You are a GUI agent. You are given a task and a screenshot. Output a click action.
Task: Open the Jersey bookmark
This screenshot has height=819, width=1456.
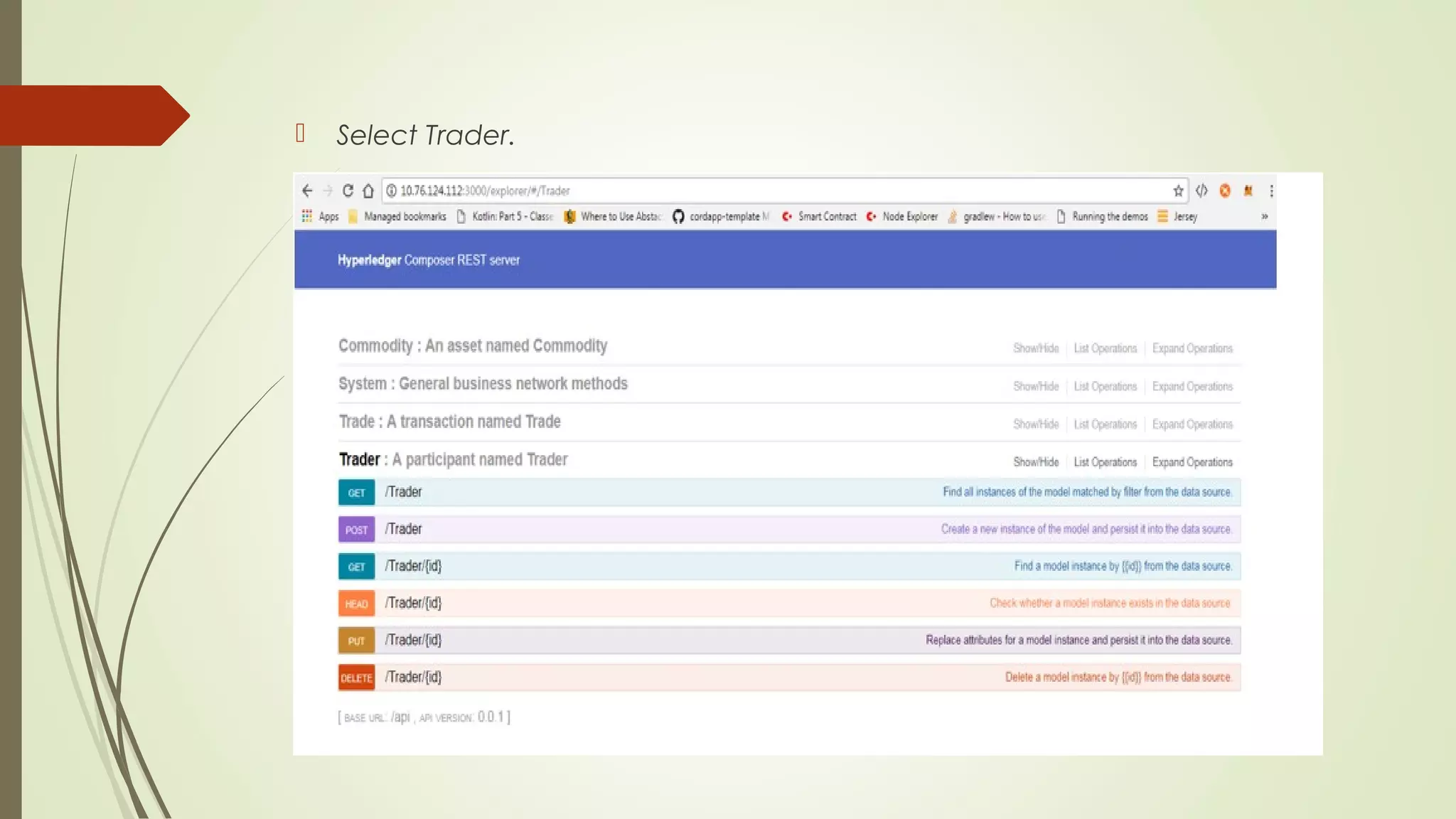click(x=1177, y=216)
